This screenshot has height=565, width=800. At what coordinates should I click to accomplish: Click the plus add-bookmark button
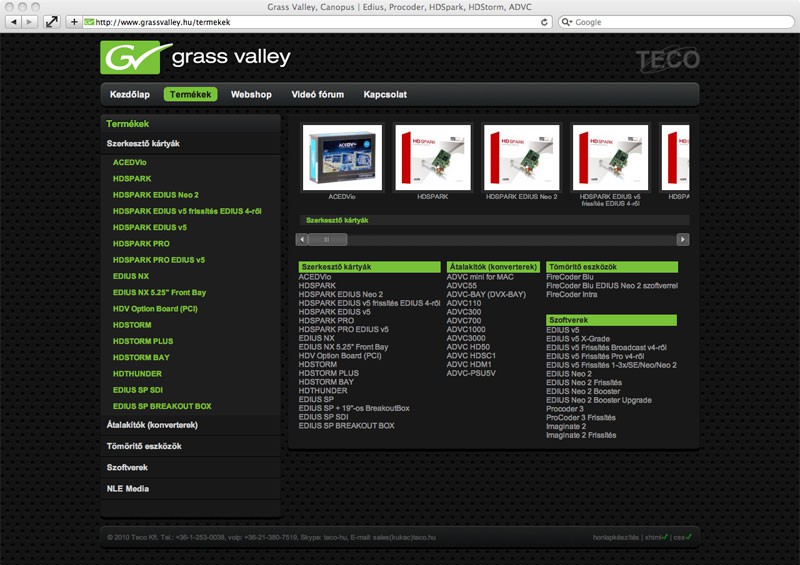[x=74, y=21]
